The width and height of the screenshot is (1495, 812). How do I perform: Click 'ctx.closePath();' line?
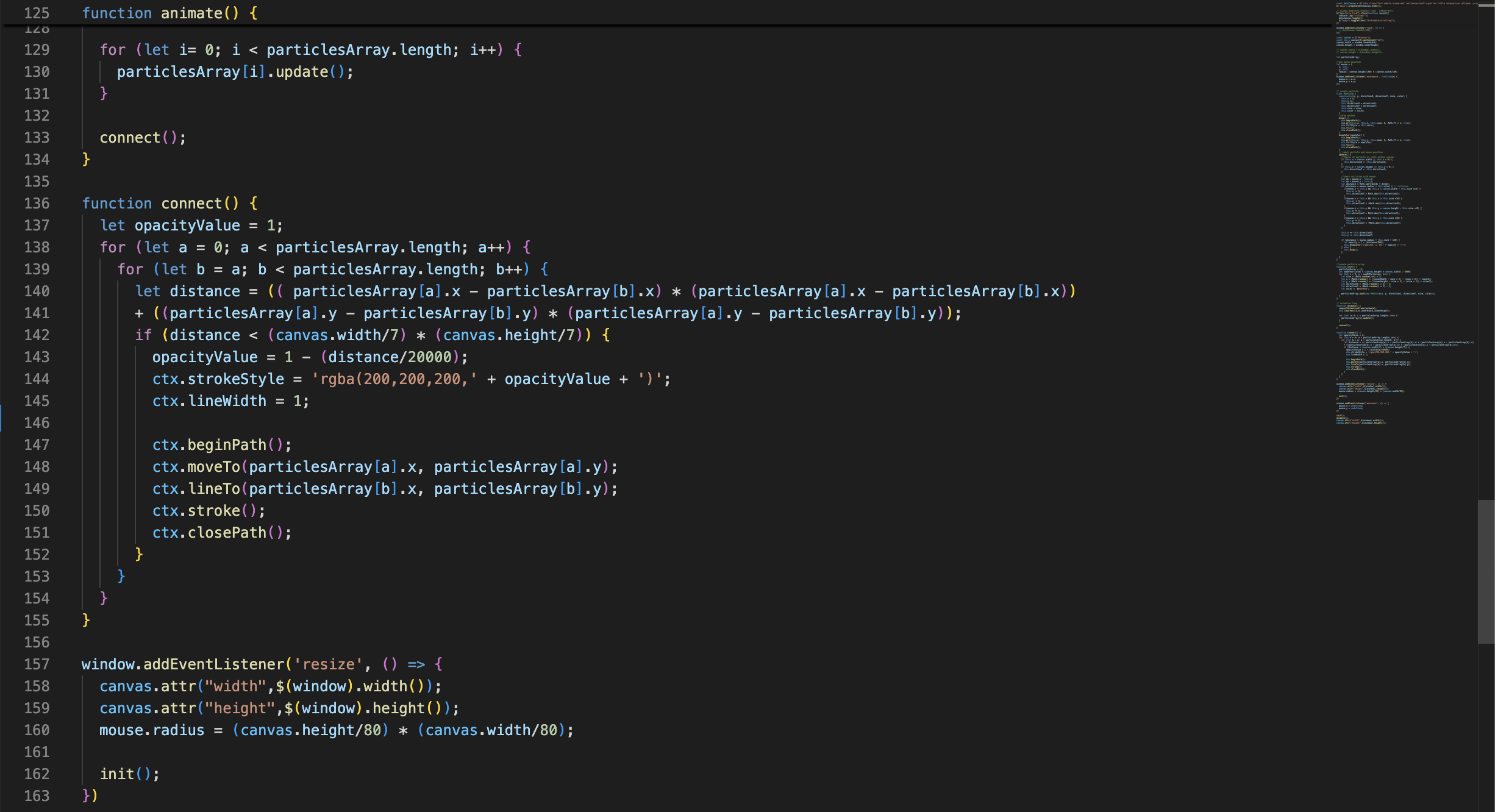(x=222, y=533)
